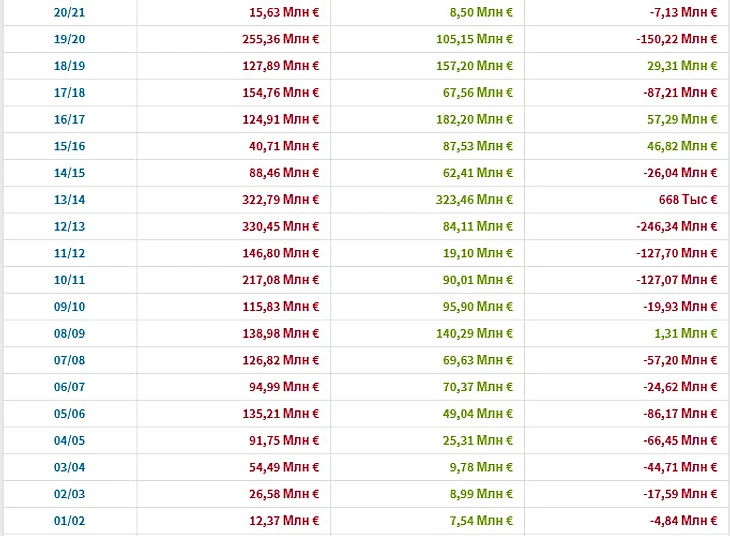Select the 08/09 season link
Viewport: 730px width, 536px height.
point(68,333)
